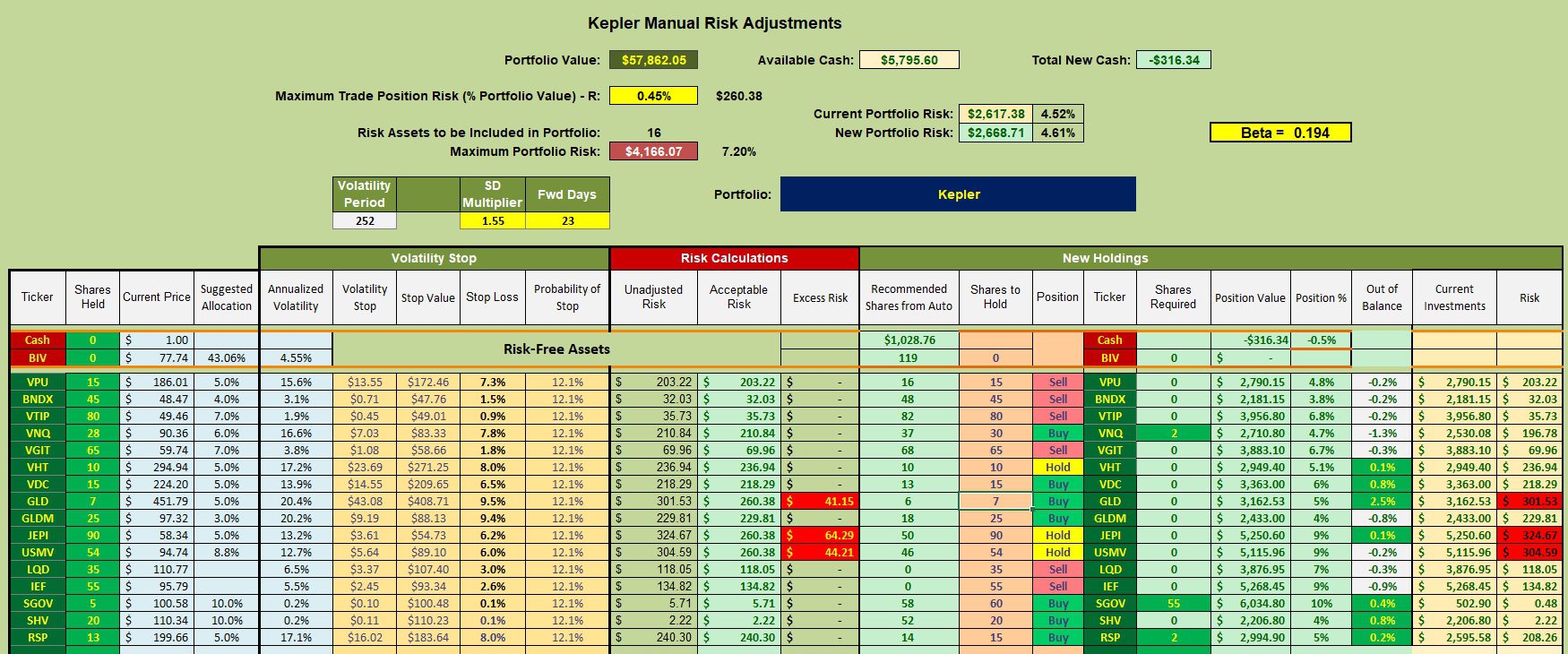Screen dimensions: 1568x654
Task: Select IEF shares to hold 55
Action: click(995, 586)
